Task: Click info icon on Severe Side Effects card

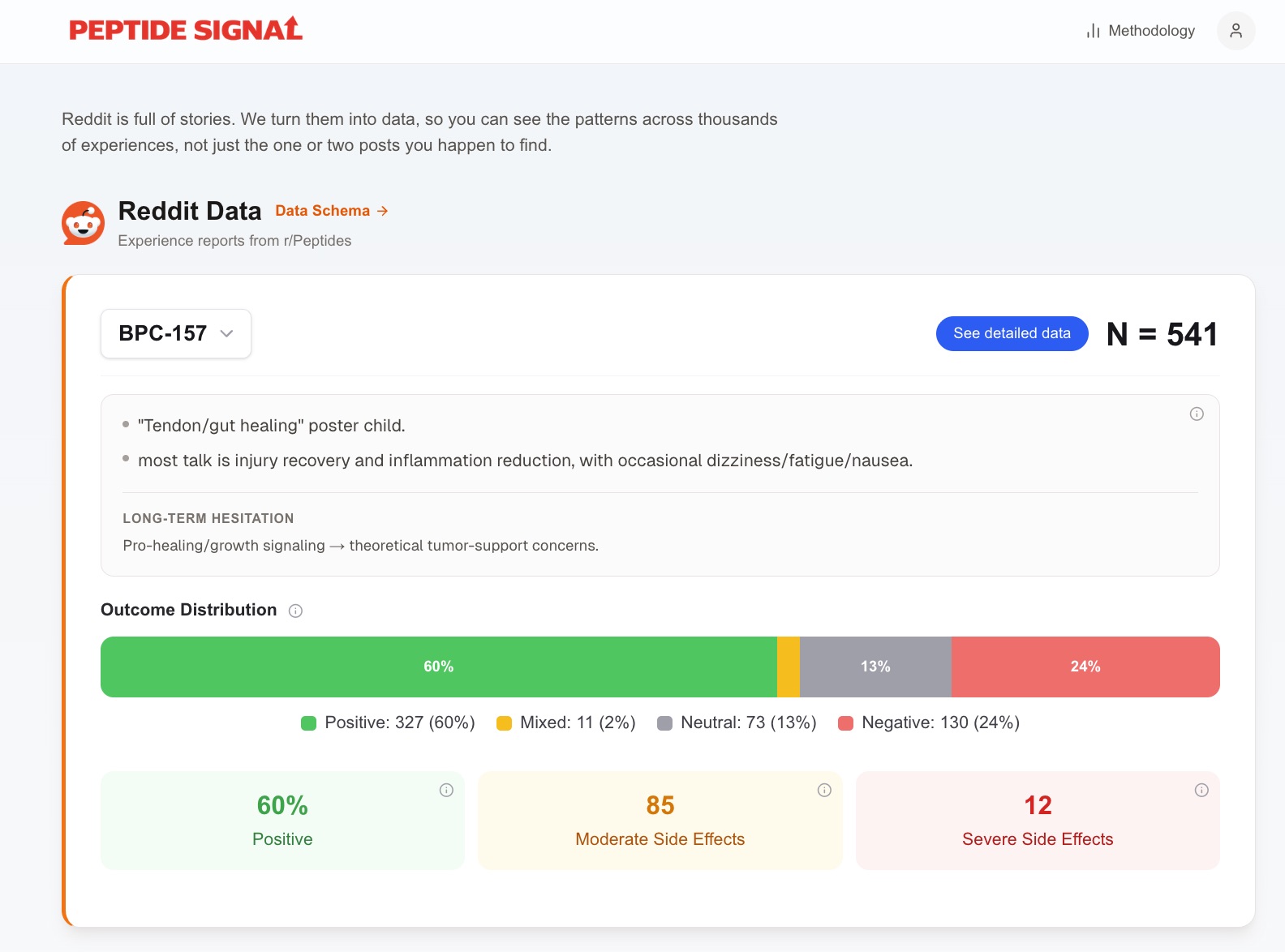Action: 1201,791
